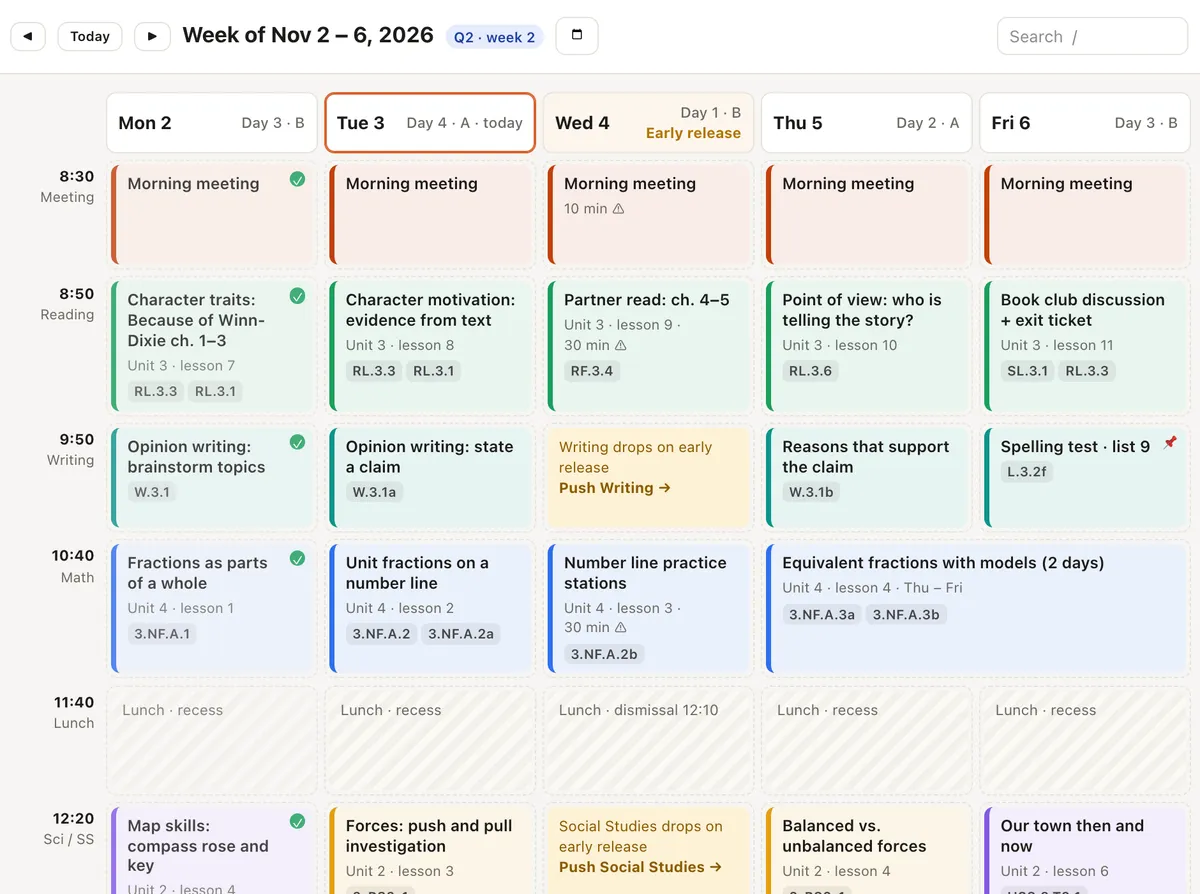Click the L.3.2f standard tag
This screenshot has width=1200, height=894.
coord(1027,471)
